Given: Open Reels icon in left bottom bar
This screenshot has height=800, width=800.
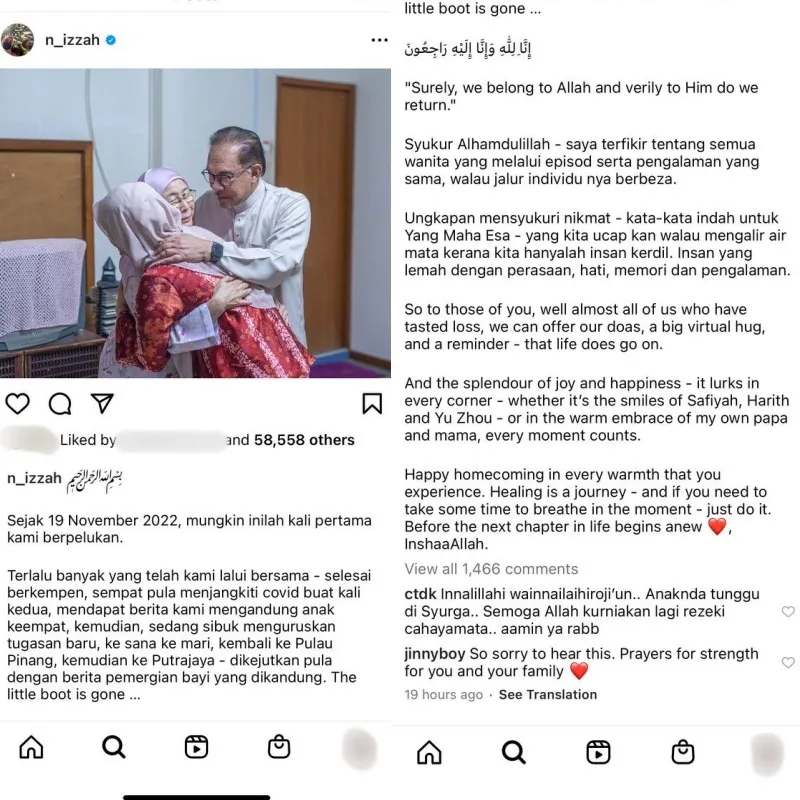Looking at the screenshot, I should pyautogui.click(x=196, y=747).
